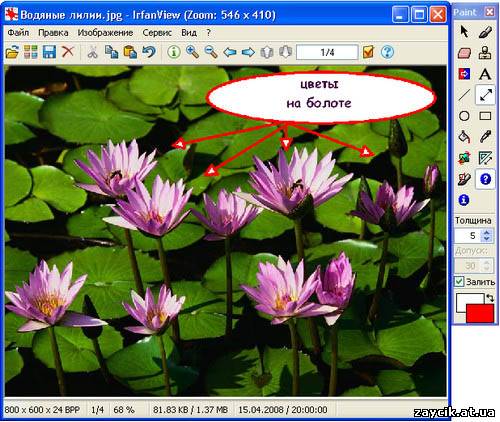Image resolution: width=500 pixels, height=422 pixels.
Task: Show image information with green i icon
Action: tap(174, 52)
